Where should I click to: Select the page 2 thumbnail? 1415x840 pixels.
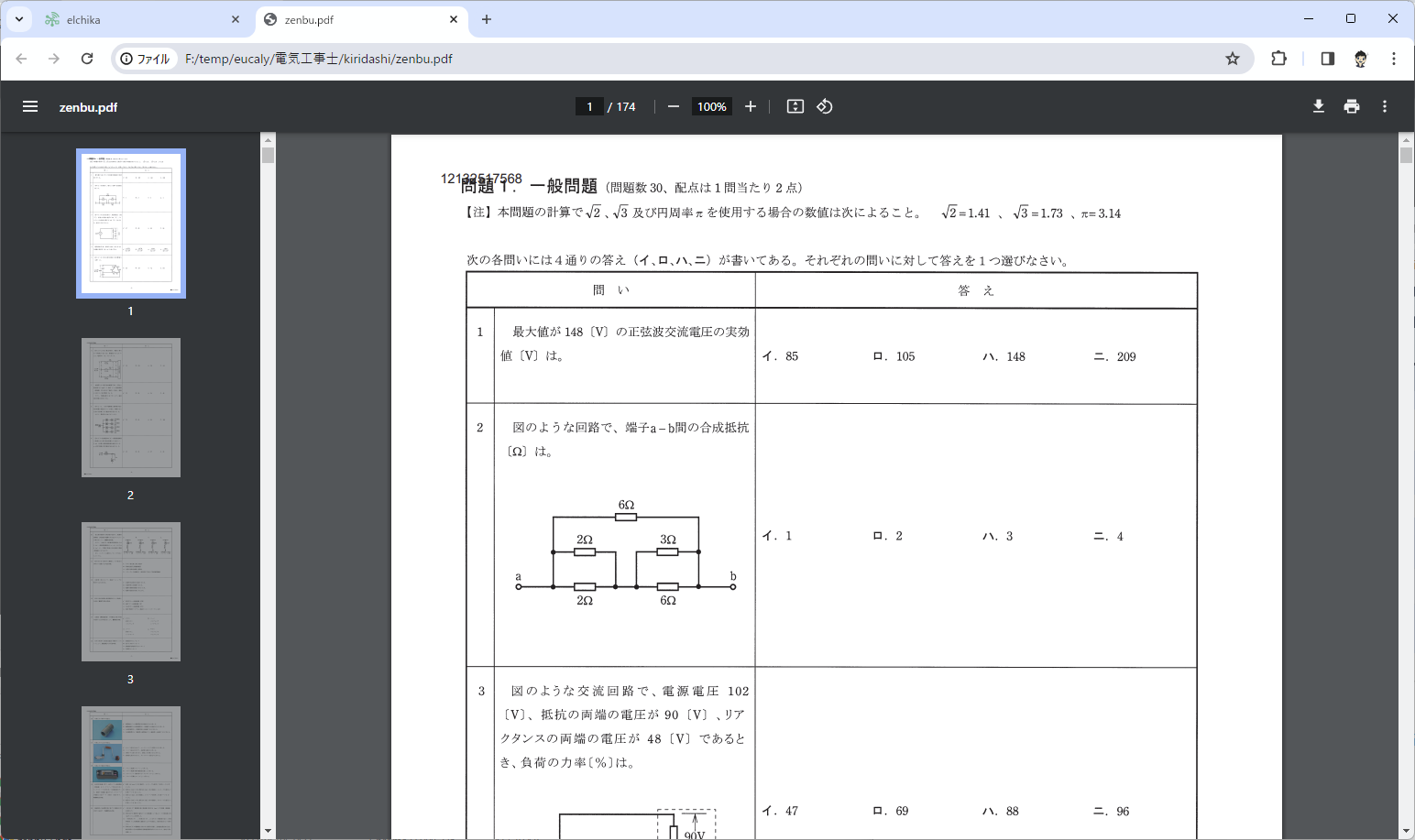click(131, 408)
